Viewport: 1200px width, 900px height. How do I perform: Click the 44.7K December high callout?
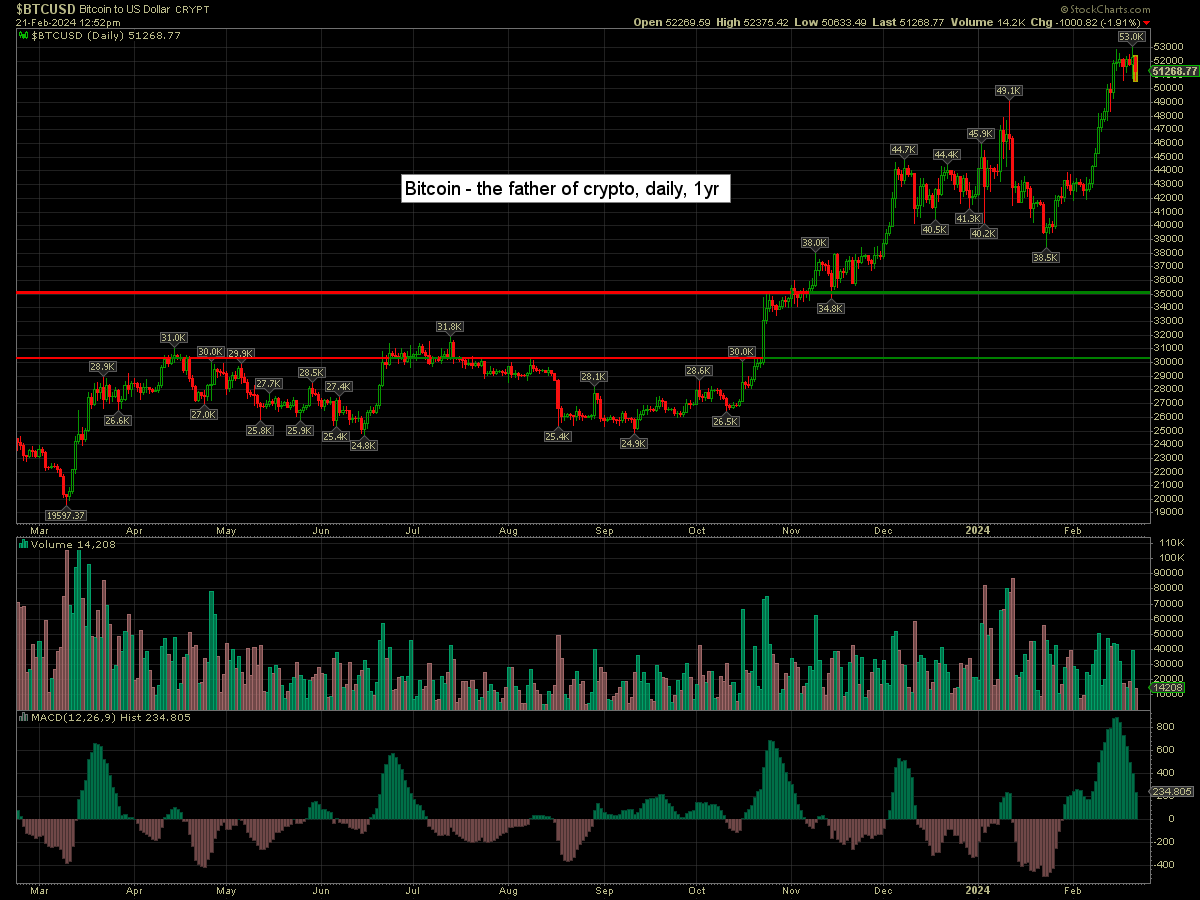point(904,149)
